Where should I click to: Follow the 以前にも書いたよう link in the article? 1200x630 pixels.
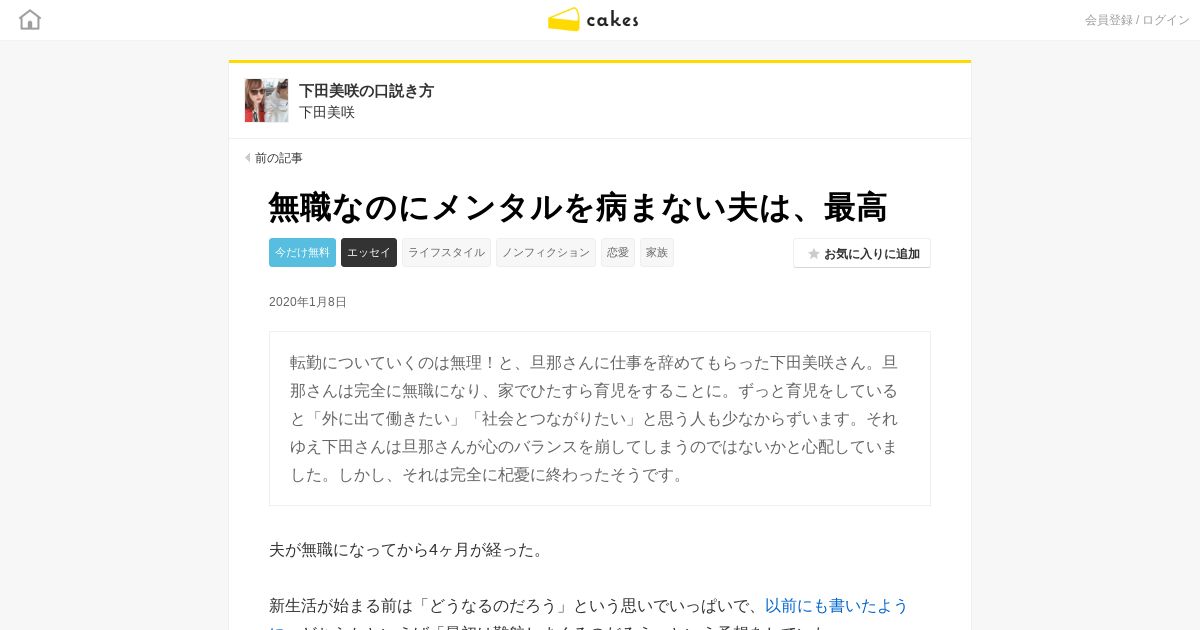pyautogui.click(x=836, y=605)
